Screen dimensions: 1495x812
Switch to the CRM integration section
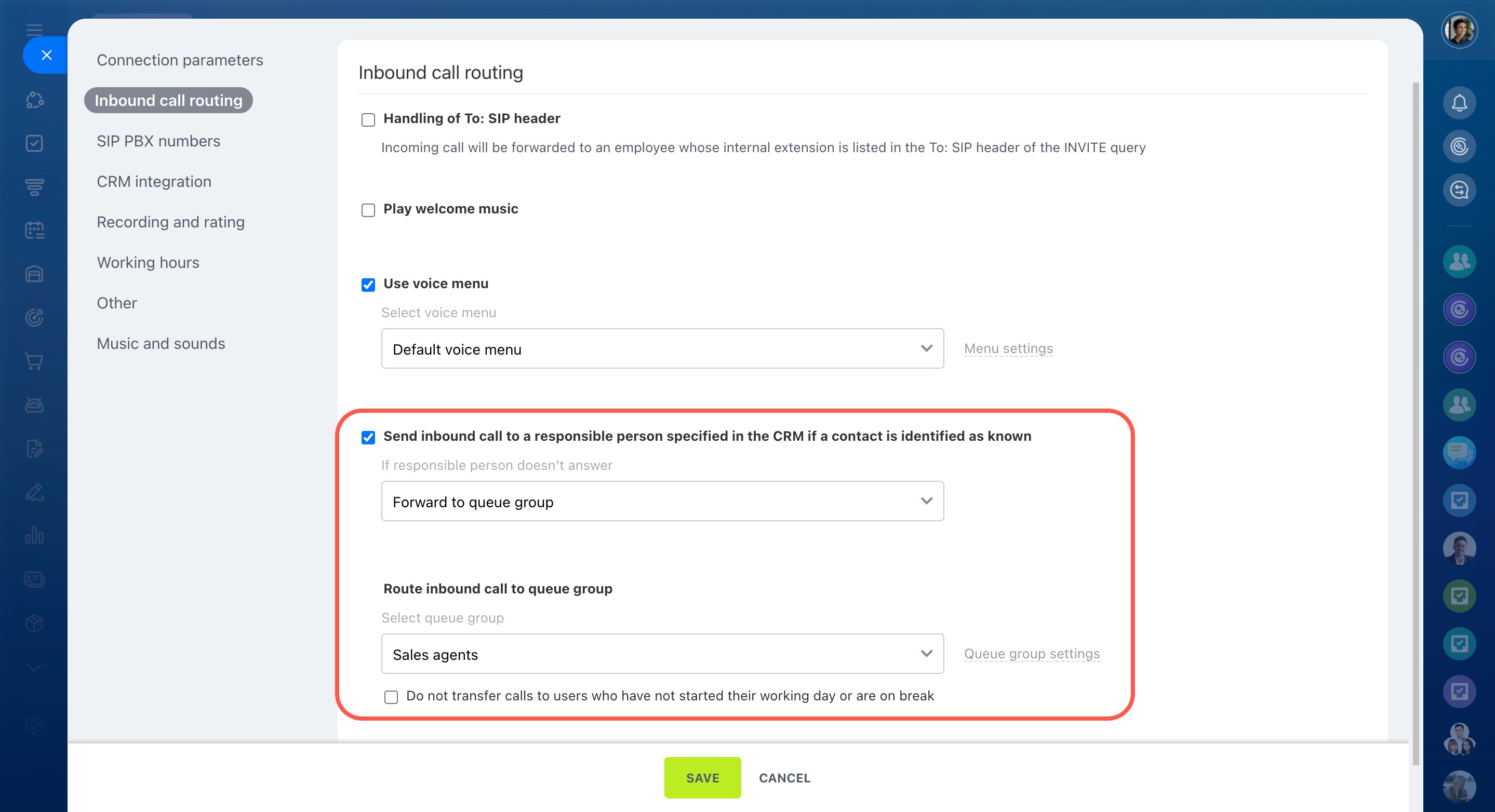pyautogui.click(x=154, y=182)
